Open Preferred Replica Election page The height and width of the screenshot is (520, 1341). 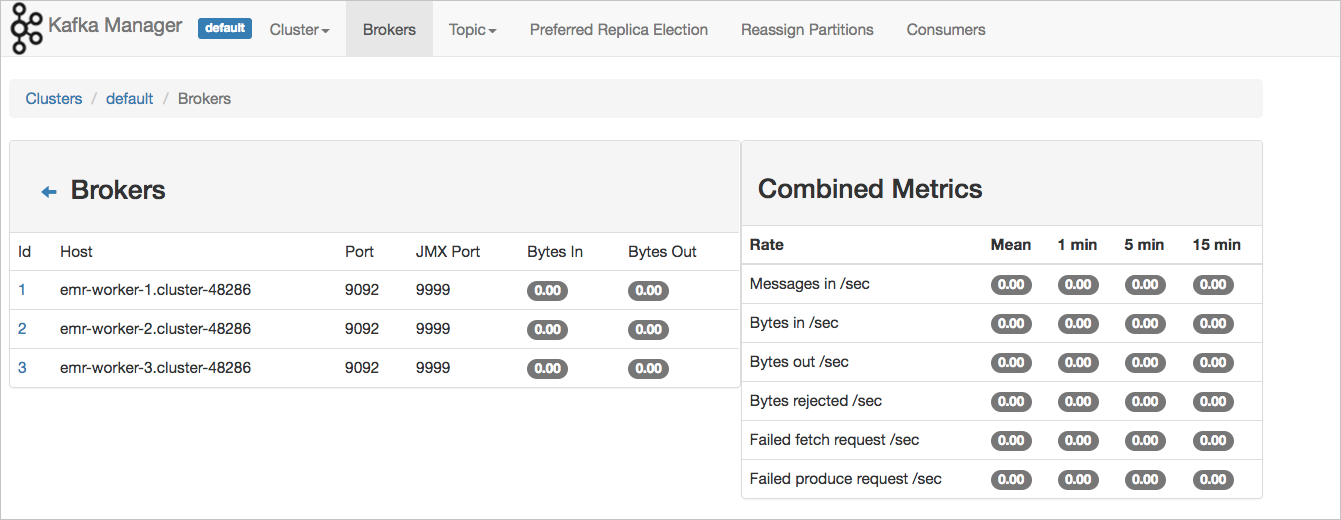(x=619, y=30)
